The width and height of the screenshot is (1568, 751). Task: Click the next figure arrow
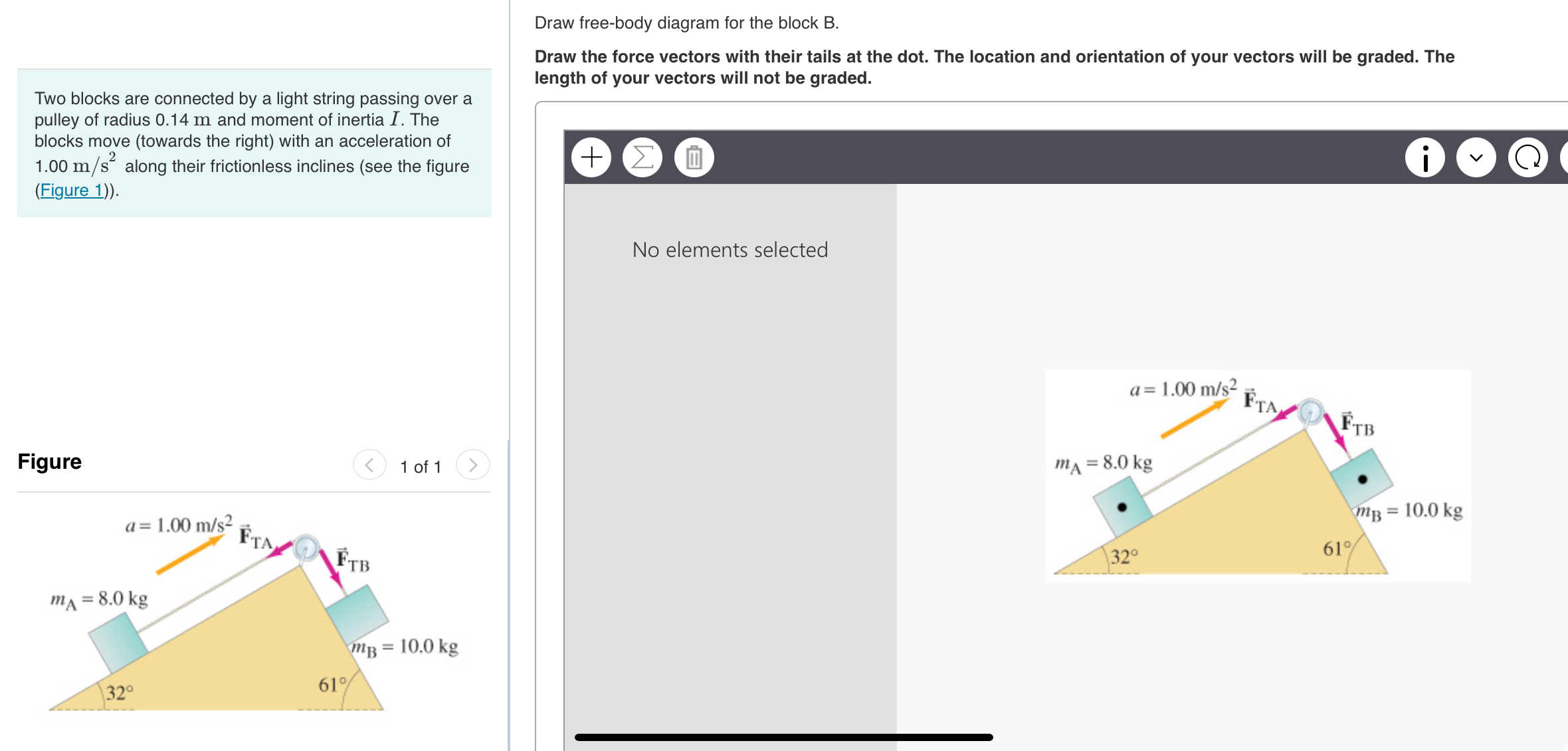point(473,465)
